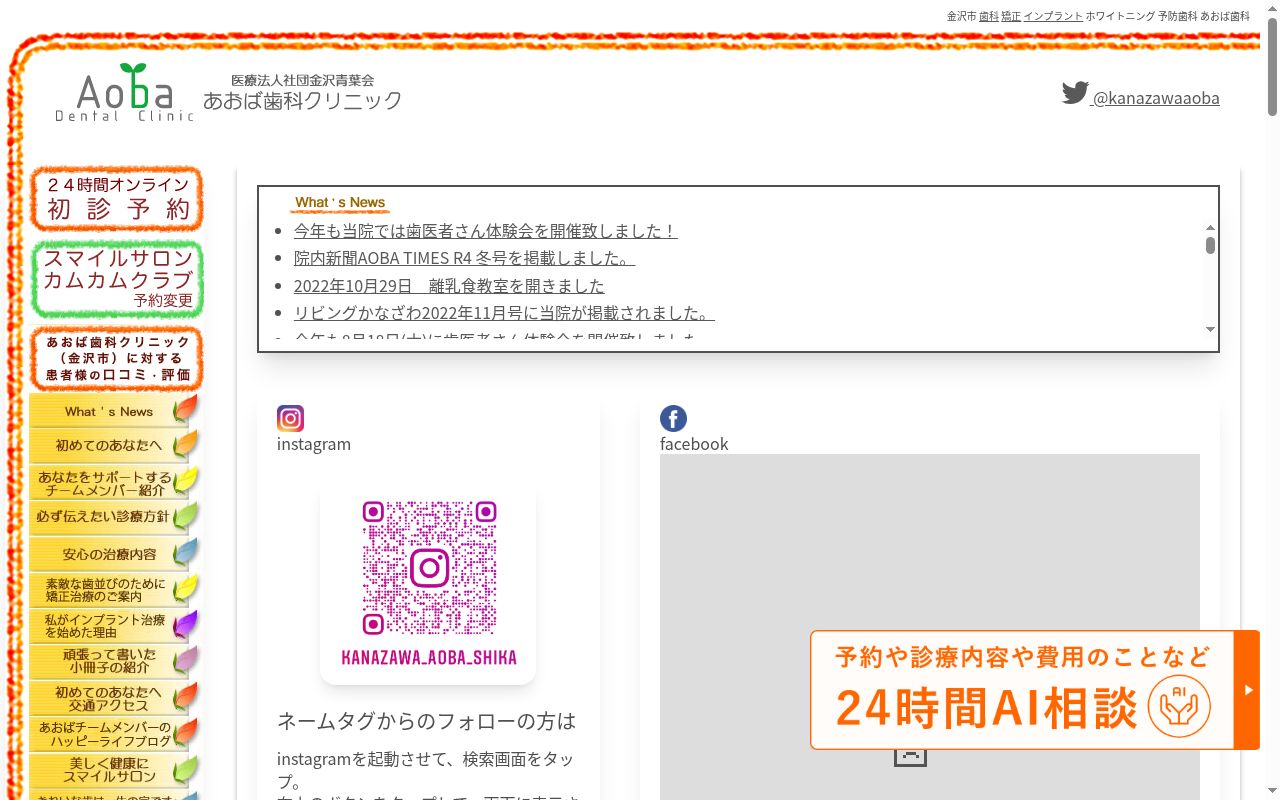Open 初めてのあなたへ menu item
Screen dimensions: 1280x800
(114, 446)
